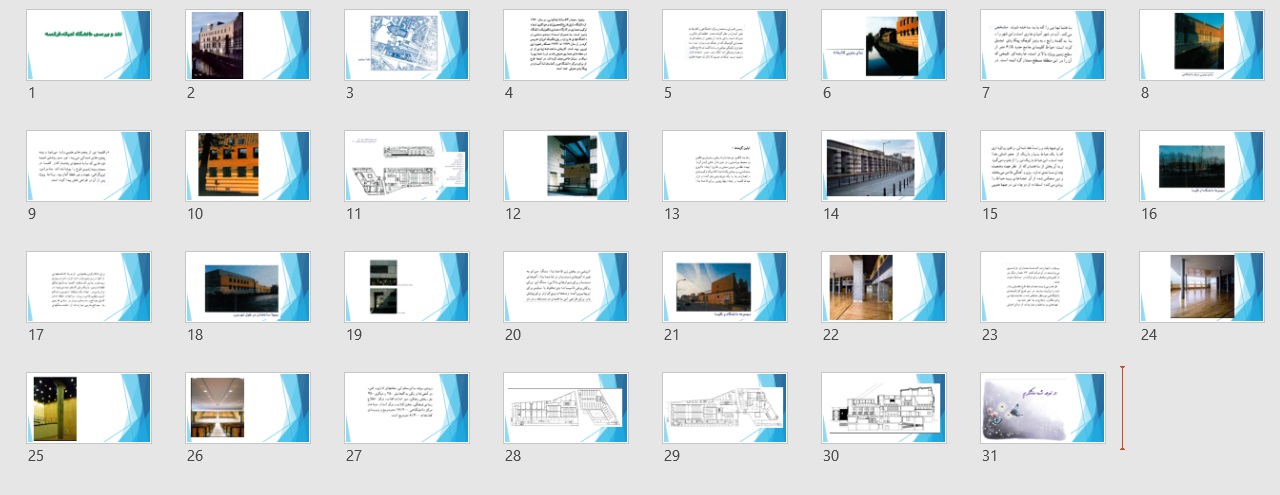Open slide 3 with the blue site map
The width and height of the screenshot is (1280, 495).
(407, 45)
